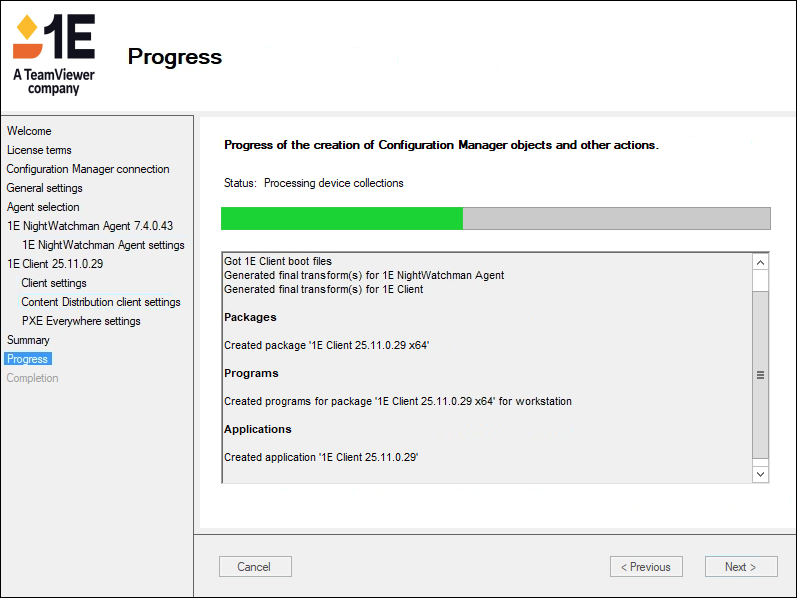Click the log scrollbar thumb grip

[760, 375]
